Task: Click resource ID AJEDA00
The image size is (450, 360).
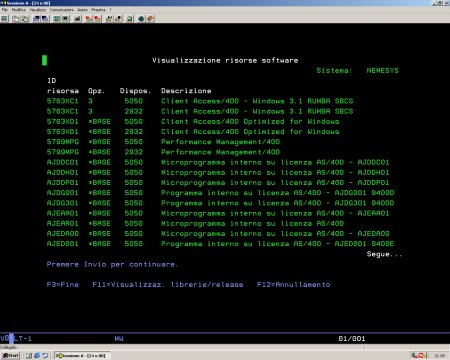Action: pyautogui.click(x=62, y=234)
